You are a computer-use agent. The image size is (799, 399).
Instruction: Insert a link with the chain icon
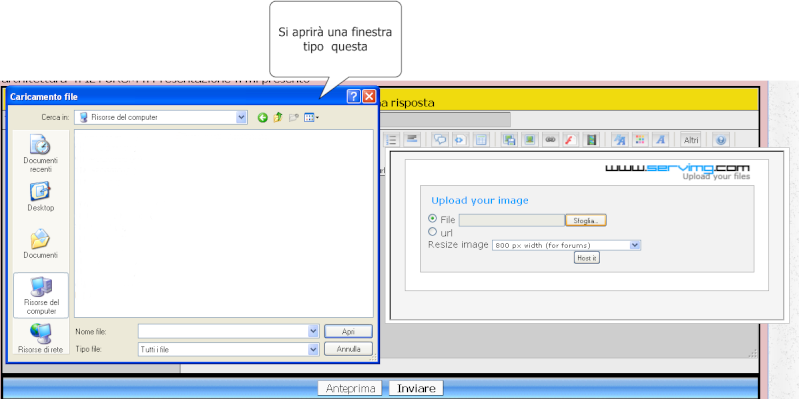550,140
